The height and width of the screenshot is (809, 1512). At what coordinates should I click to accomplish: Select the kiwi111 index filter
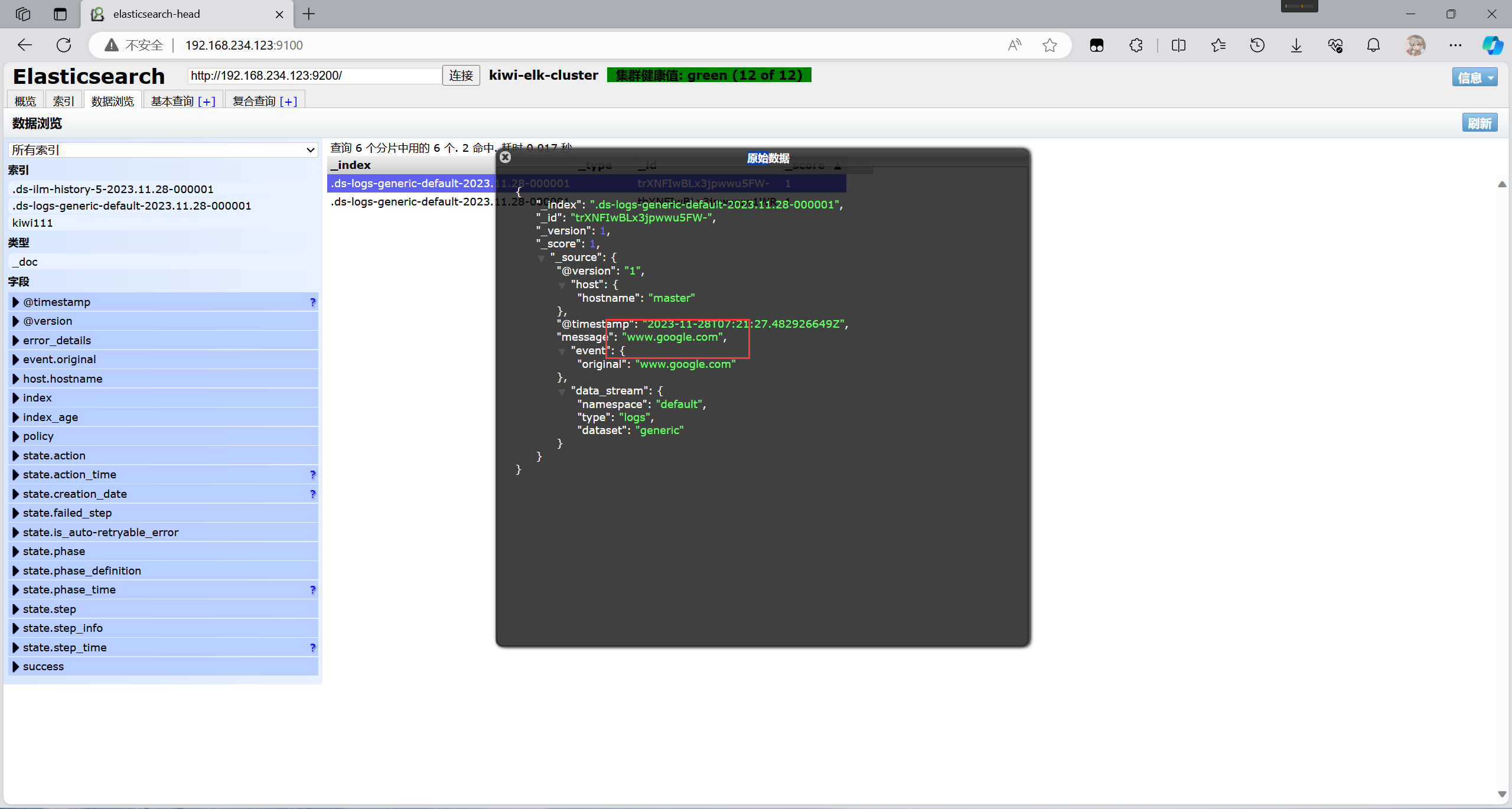pos(32,223)
